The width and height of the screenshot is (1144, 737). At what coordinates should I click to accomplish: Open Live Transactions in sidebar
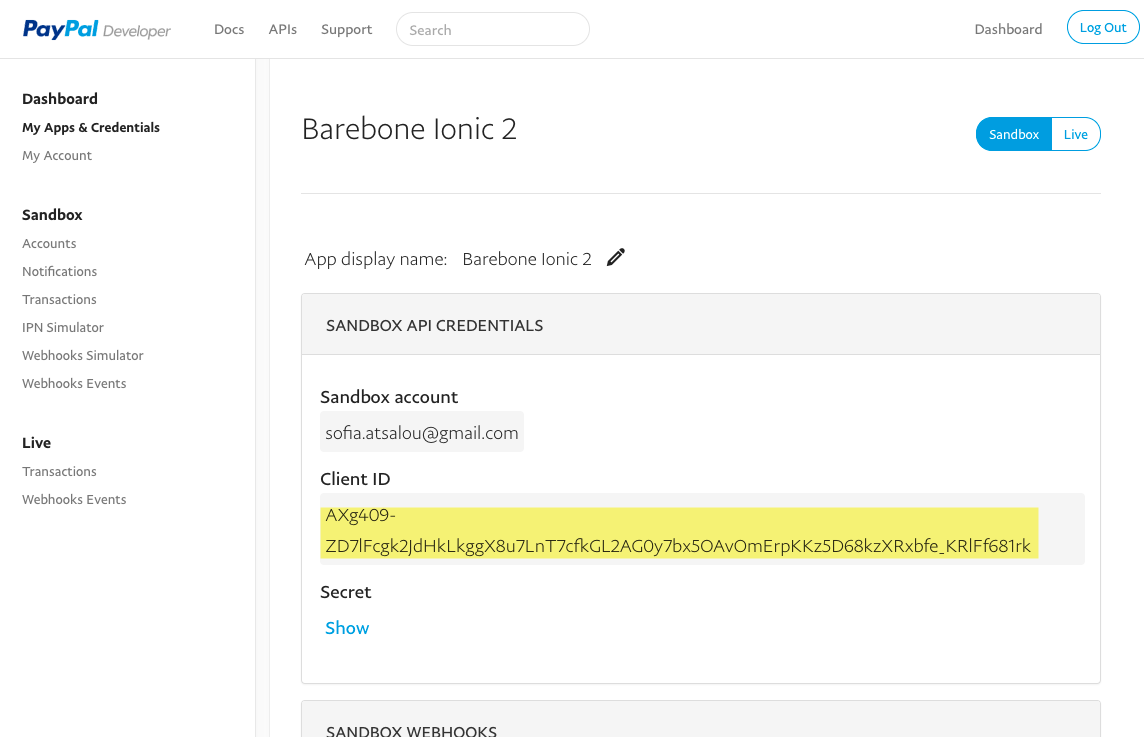click(x=59, y=471)
